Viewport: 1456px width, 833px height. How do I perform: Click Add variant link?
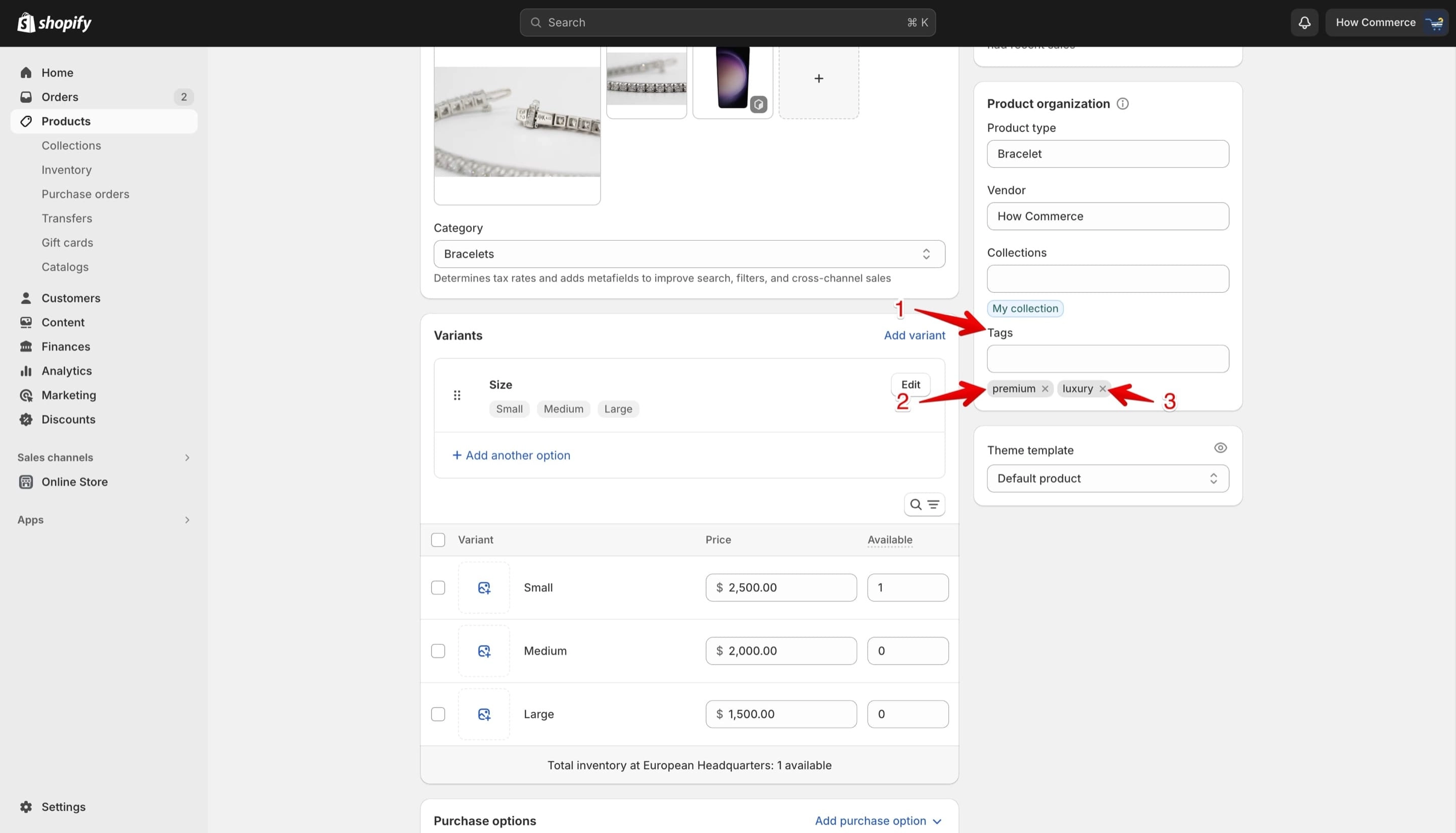[915, 335]
